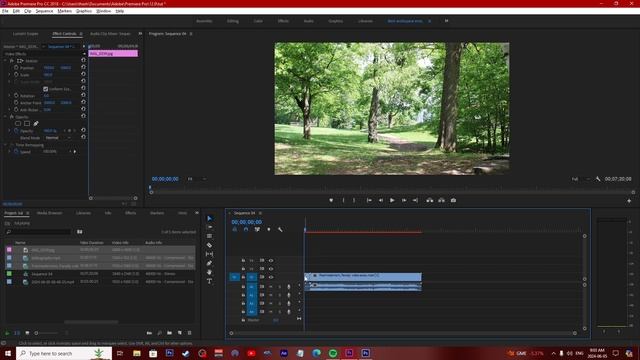Viewport: 640px width, 360px height.
Task: Toggle Position animation stopwatch
Action: [16, 68]
